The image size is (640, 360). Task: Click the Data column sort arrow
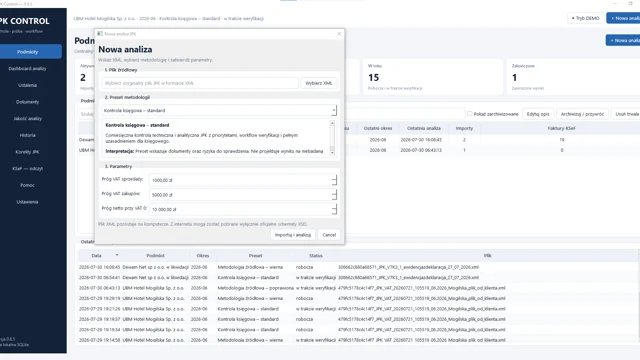click(x=117, y=255)
